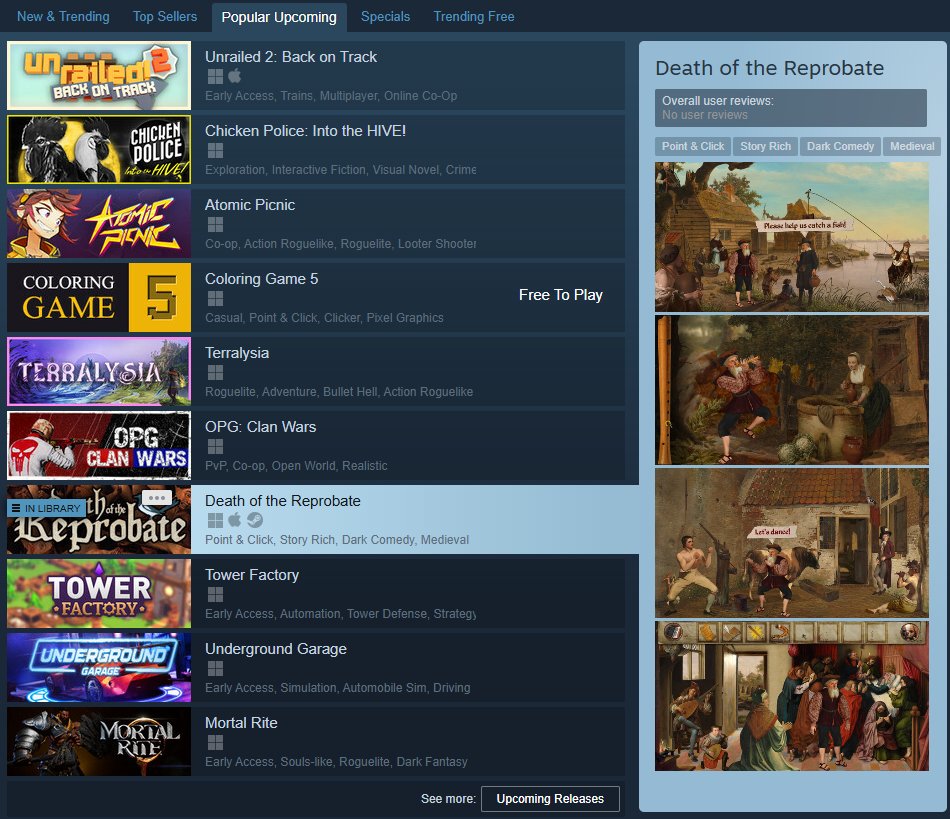Click the Medieval tag button

click(912, 146)
